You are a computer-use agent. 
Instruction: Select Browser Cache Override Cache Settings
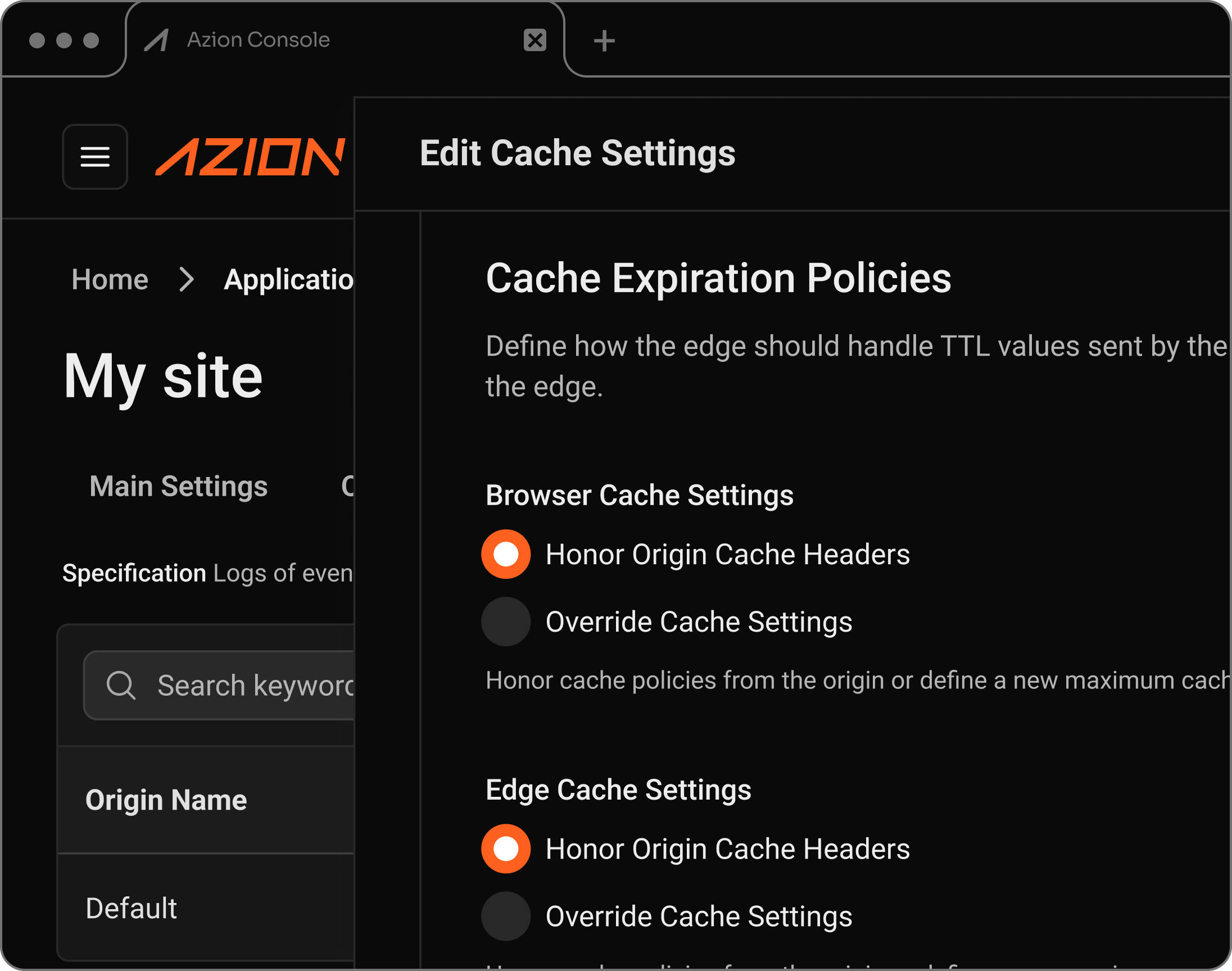505,621
